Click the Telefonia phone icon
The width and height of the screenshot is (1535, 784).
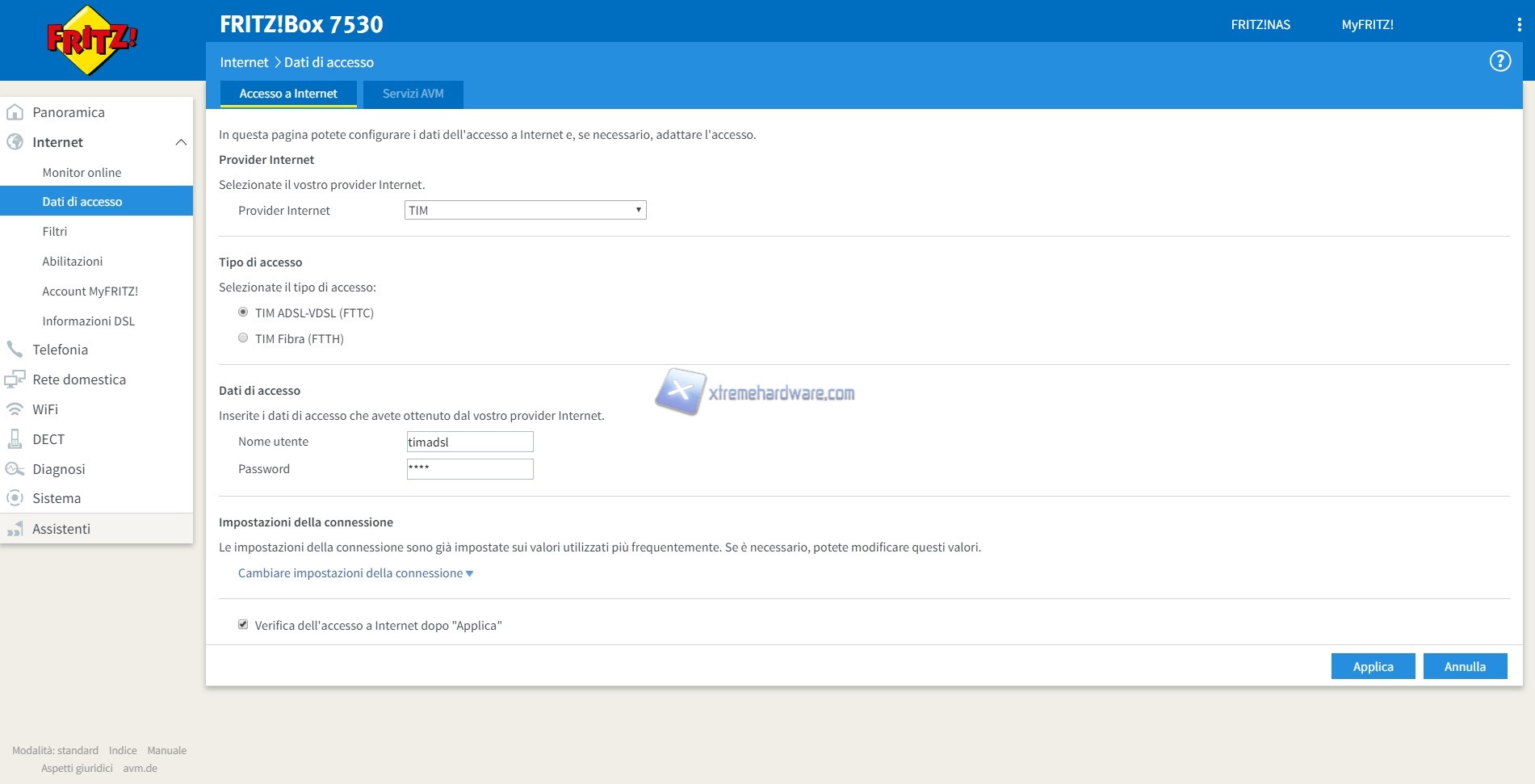pos(15,350)
